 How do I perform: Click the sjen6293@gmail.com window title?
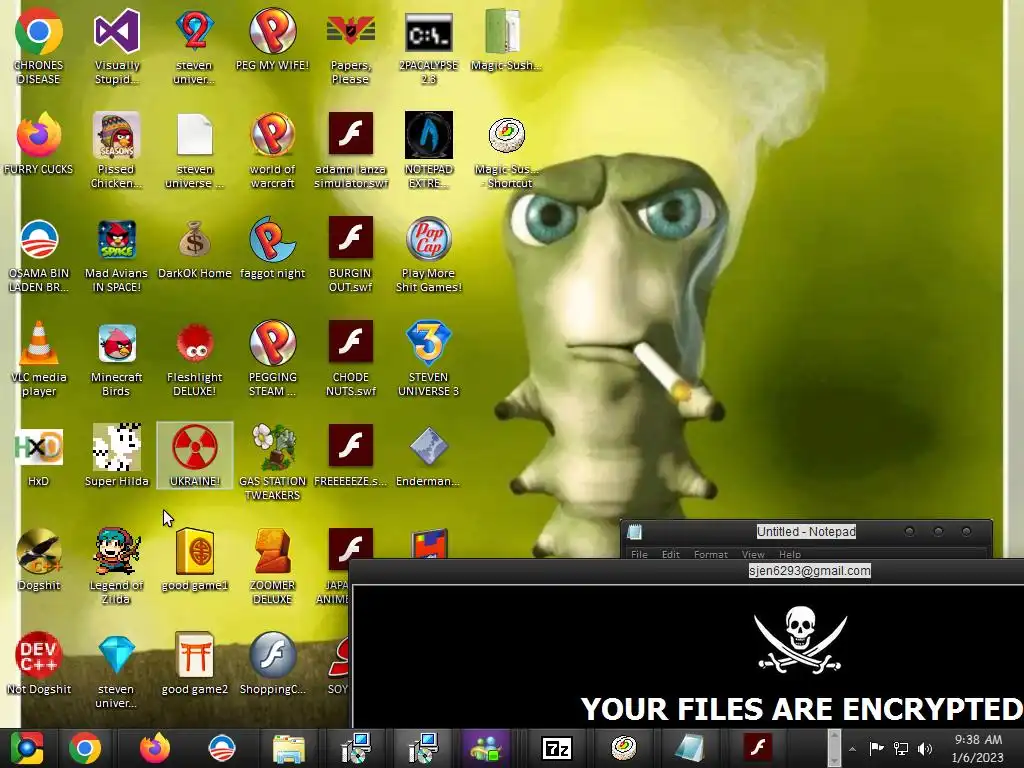click(809, 571)
